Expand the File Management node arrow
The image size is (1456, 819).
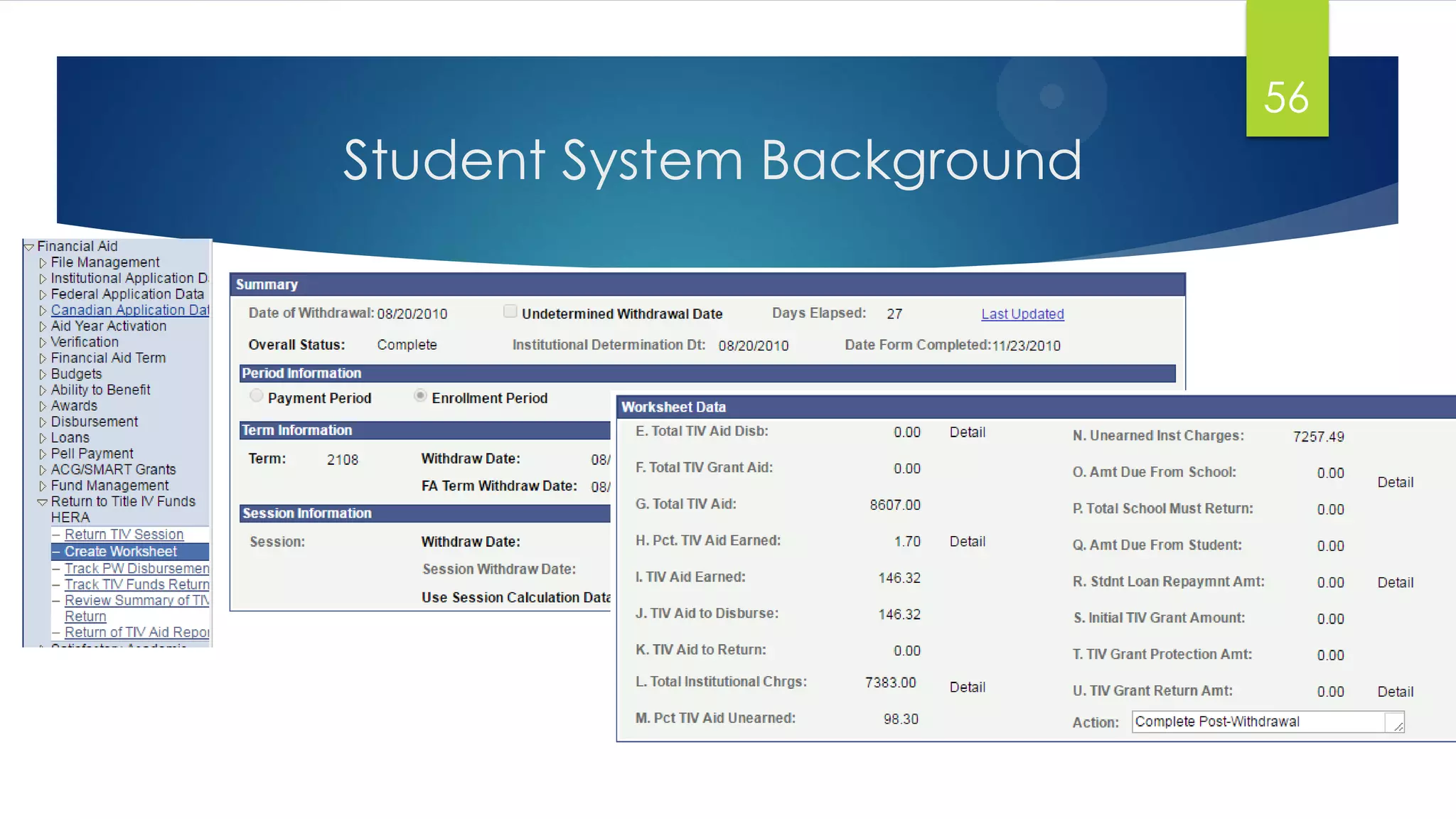click(43, 263)
